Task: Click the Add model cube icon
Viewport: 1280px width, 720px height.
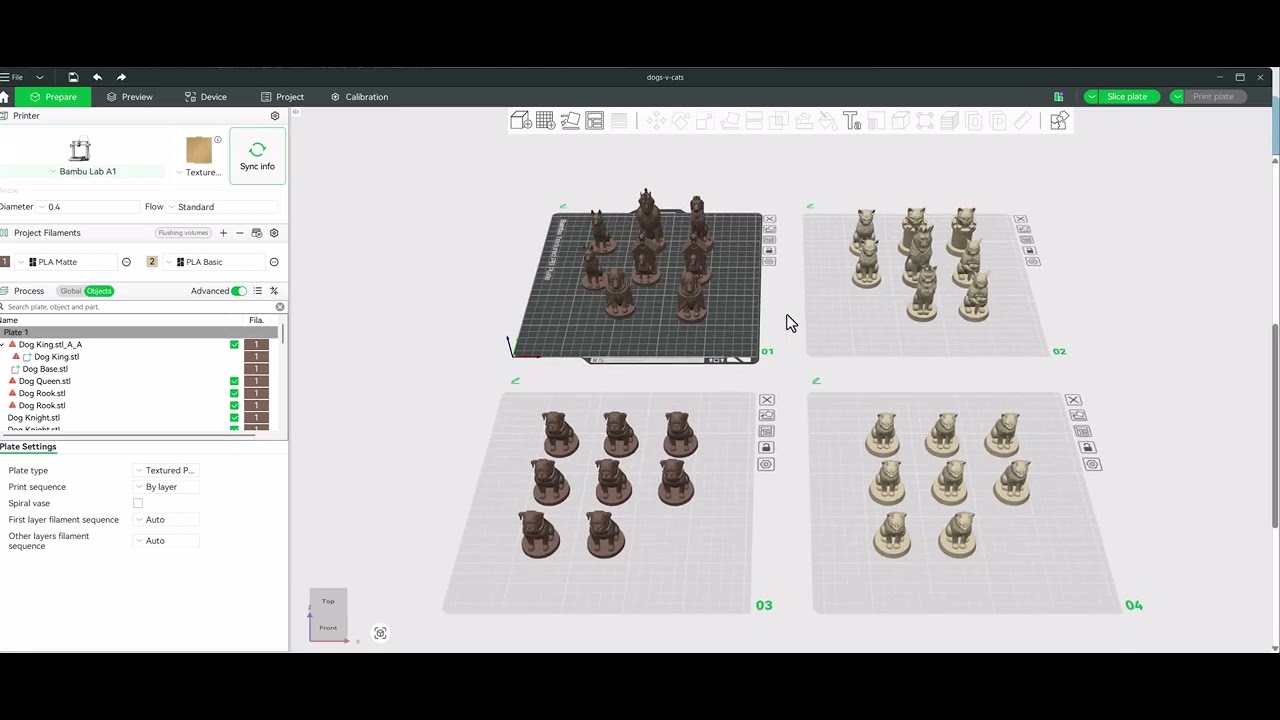Action: [521, 121]
